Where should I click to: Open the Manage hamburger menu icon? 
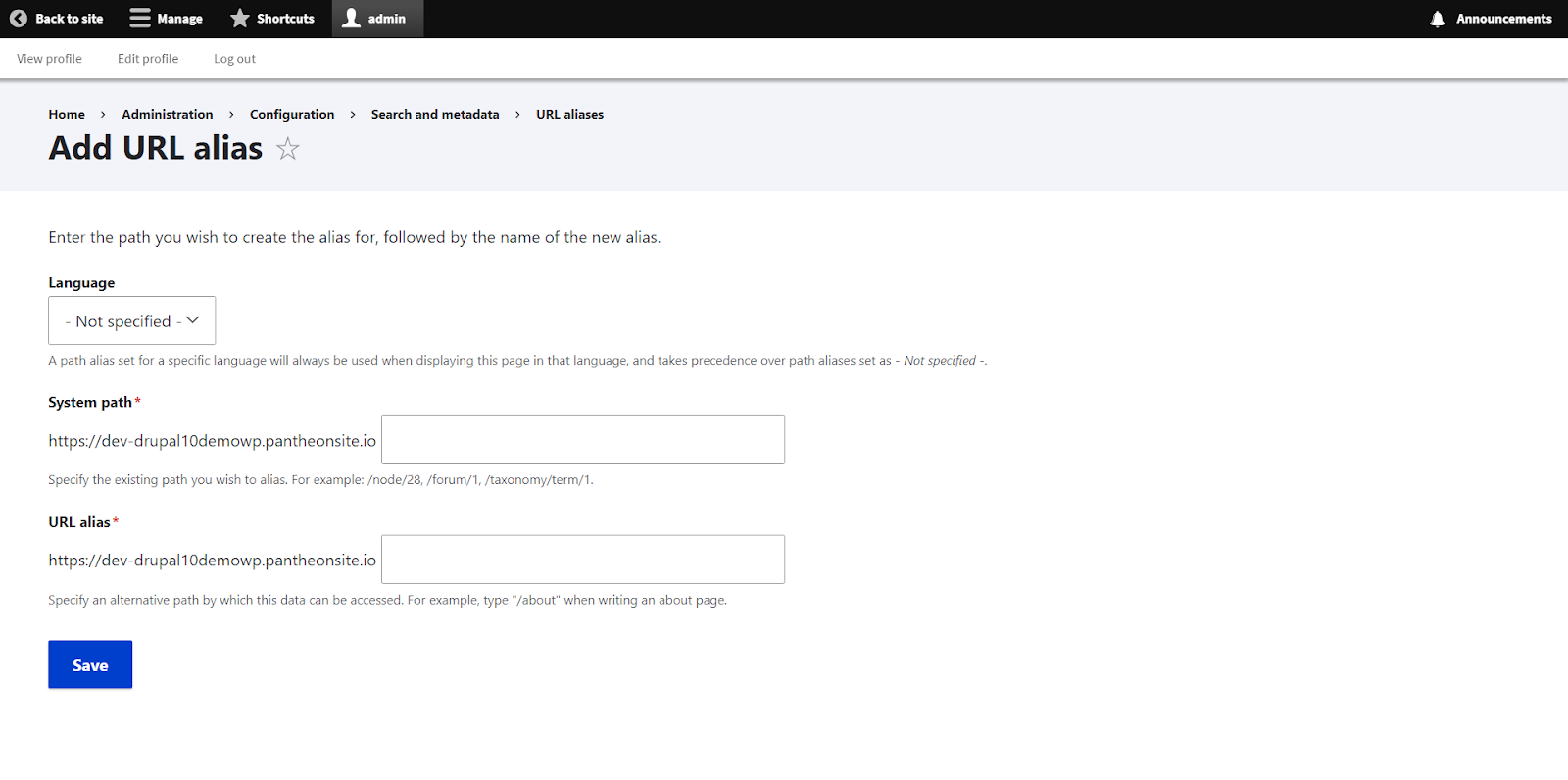coord(140,19)
